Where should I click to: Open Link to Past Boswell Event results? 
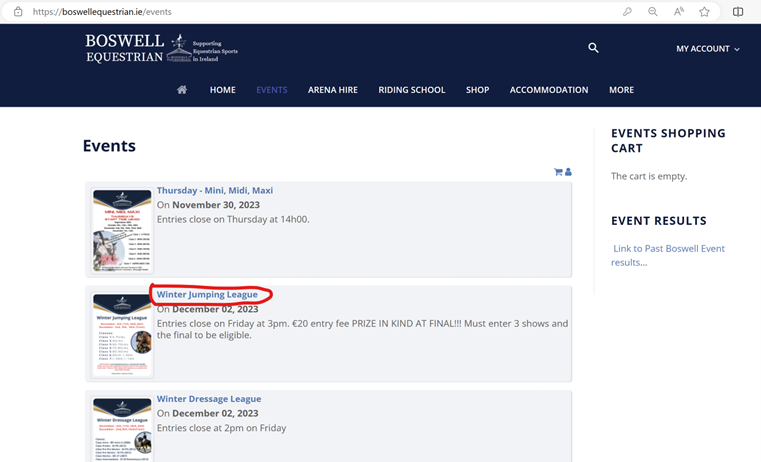(x=668, y=255)
